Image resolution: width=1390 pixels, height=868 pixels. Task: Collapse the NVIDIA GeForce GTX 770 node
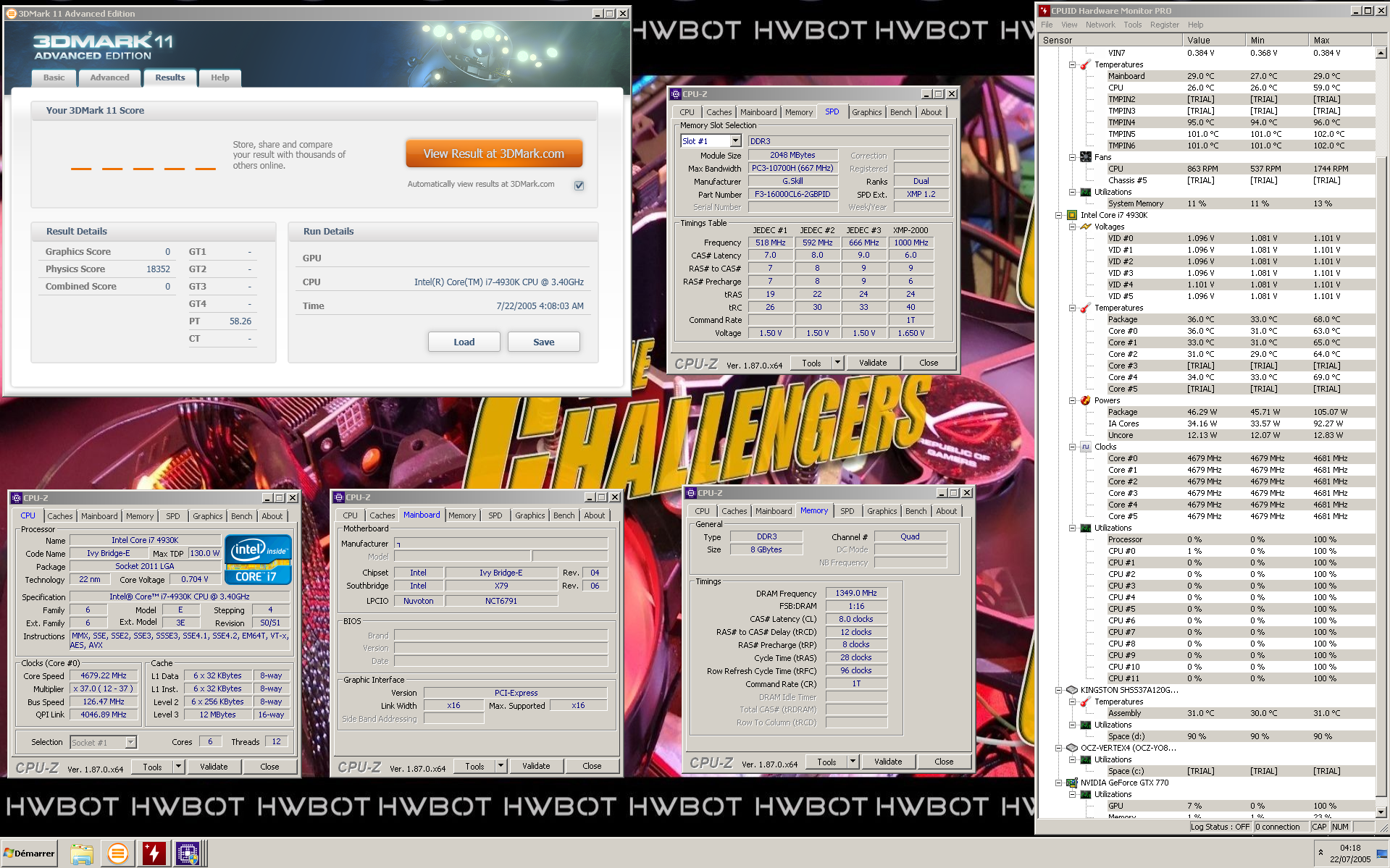pyautogui.click(x=1059, y=783)
